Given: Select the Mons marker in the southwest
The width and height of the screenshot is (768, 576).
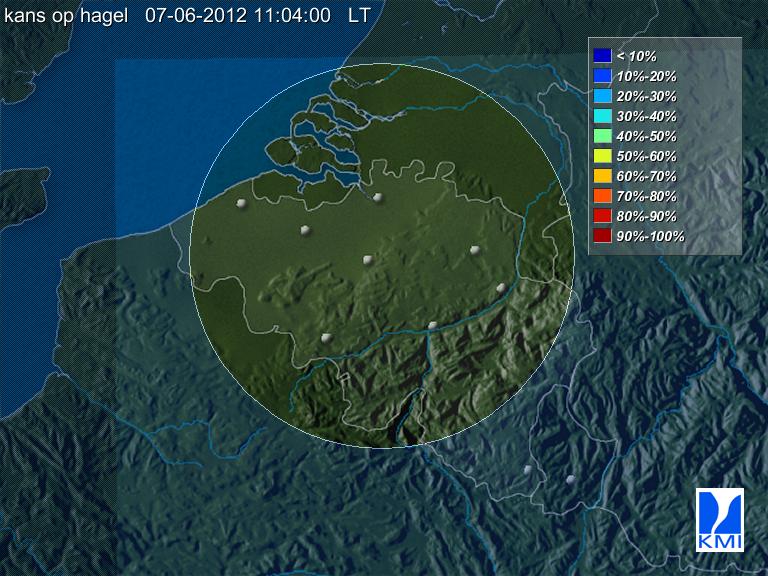Looking at the screenshot, I should [325, 337].
